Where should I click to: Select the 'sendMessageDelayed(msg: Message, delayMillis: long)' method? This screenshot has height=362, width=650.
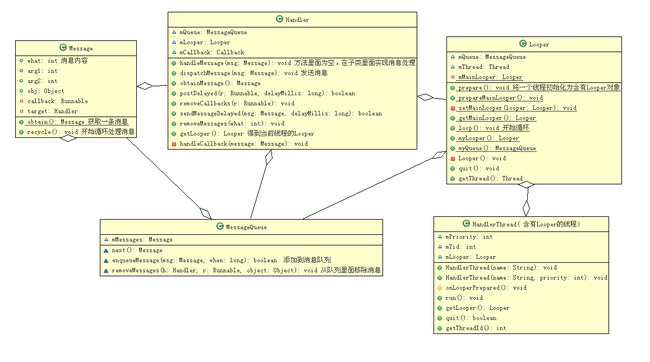pyautogui.click(x=281, y=114)
